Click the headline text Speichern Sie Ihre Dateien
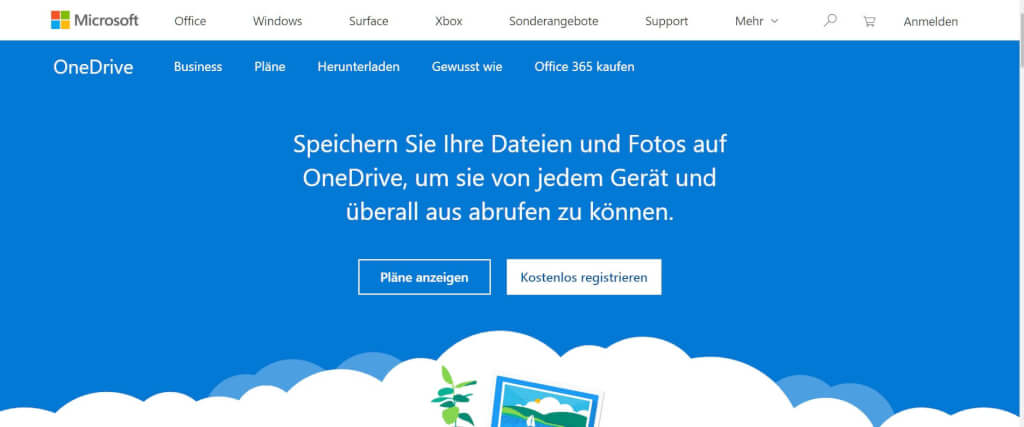The image size is (1024, 427). 509,178
